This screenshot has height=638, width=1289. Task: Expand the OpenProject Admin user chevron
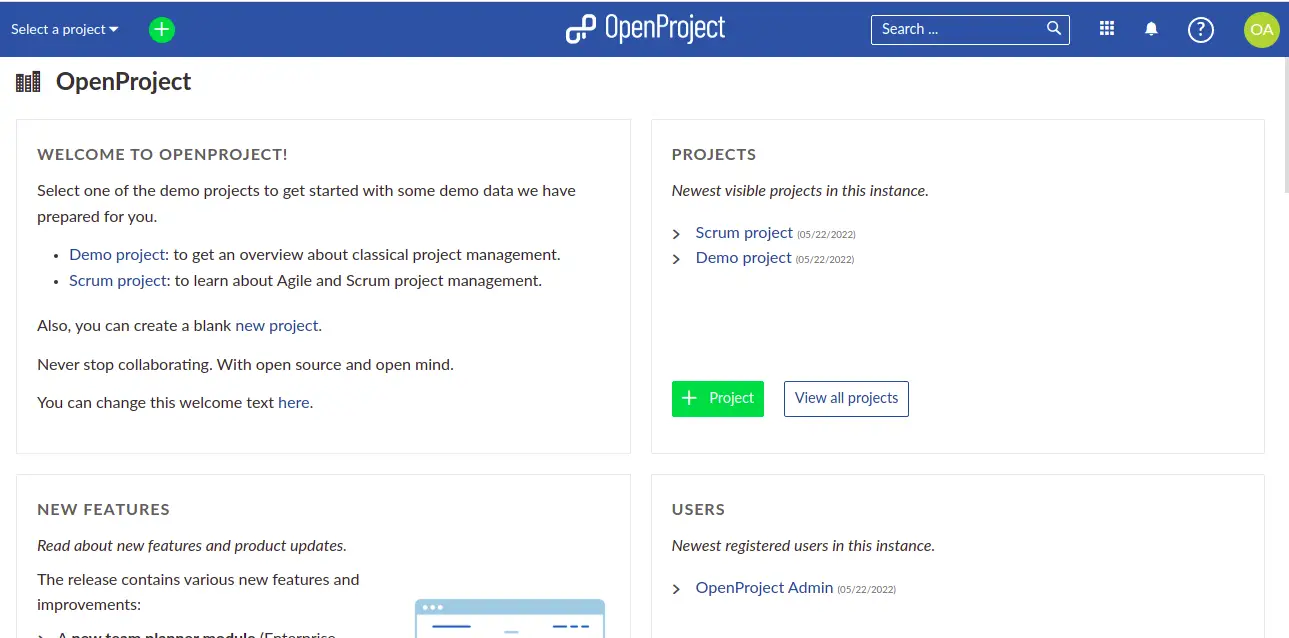[x=677, y=589]
